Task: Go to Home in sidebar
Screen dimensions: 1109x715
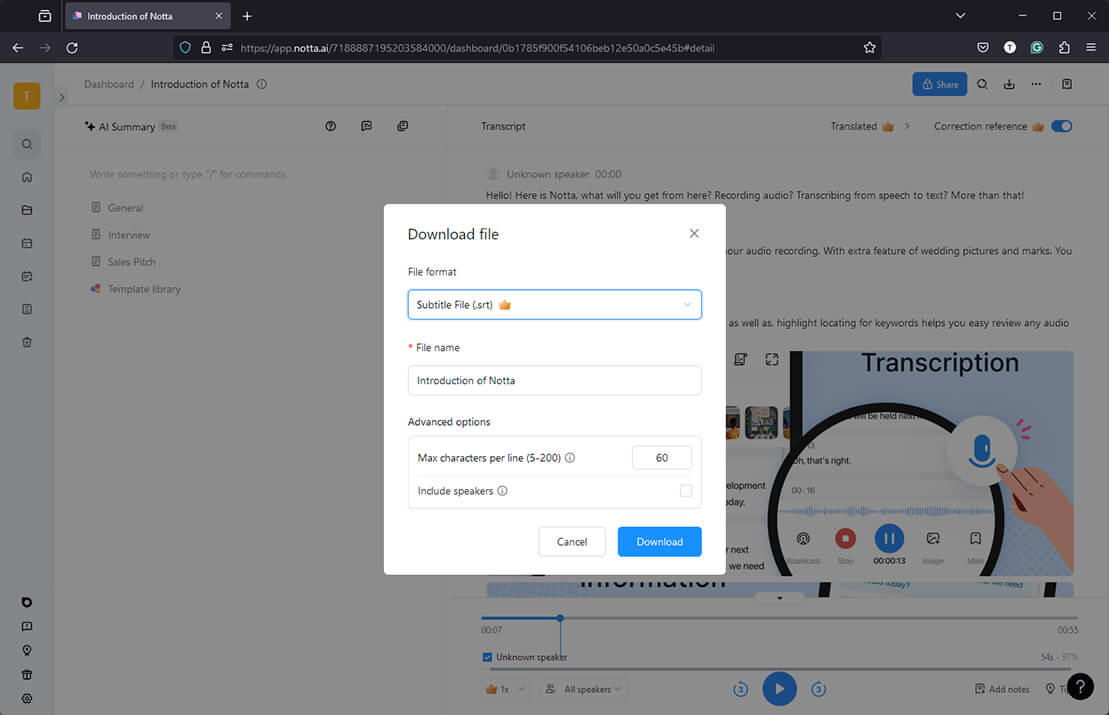Action: [x=27, y=178]
